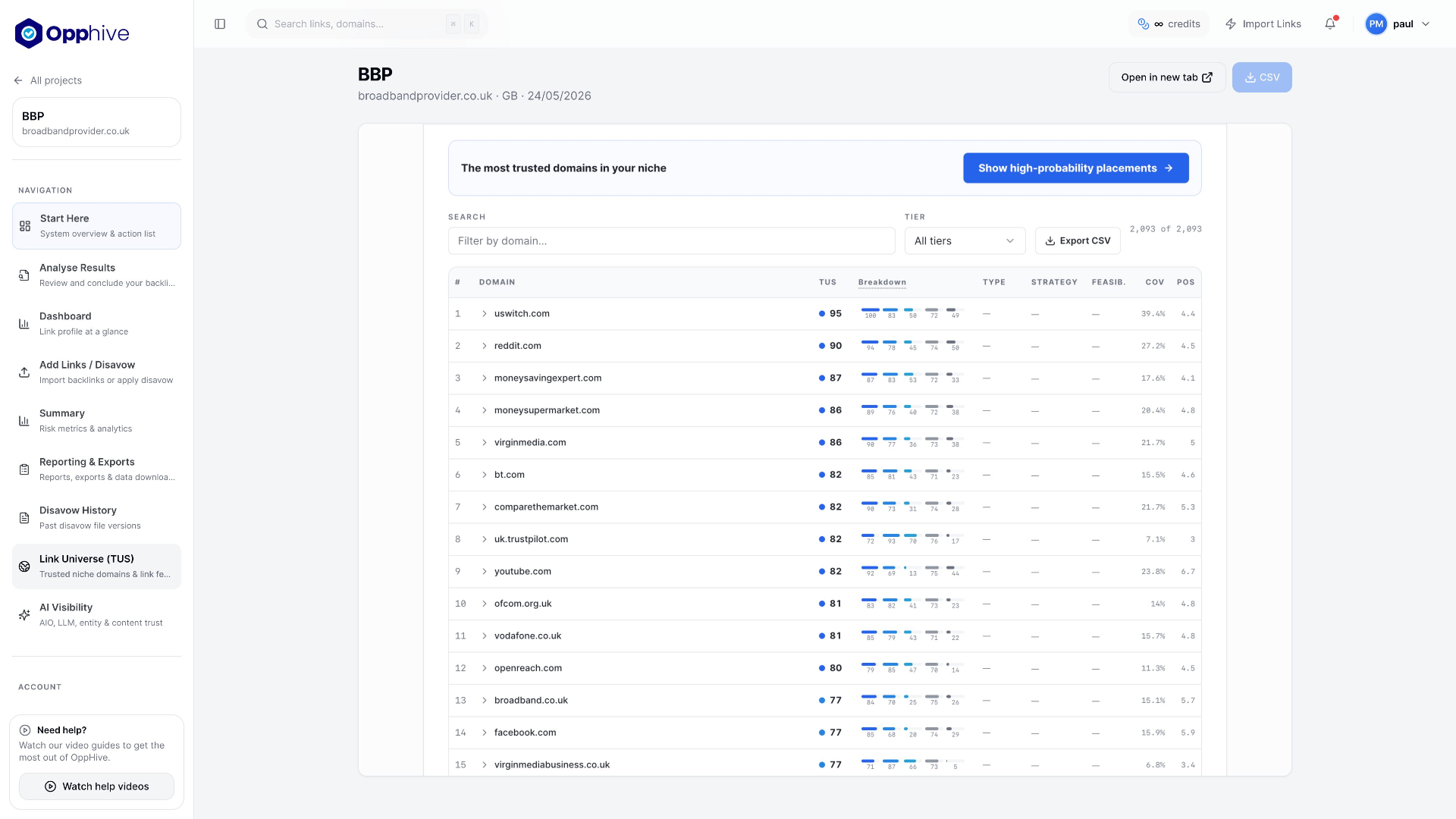Click the vodafone.co.uk domain text

click(528, 636)
